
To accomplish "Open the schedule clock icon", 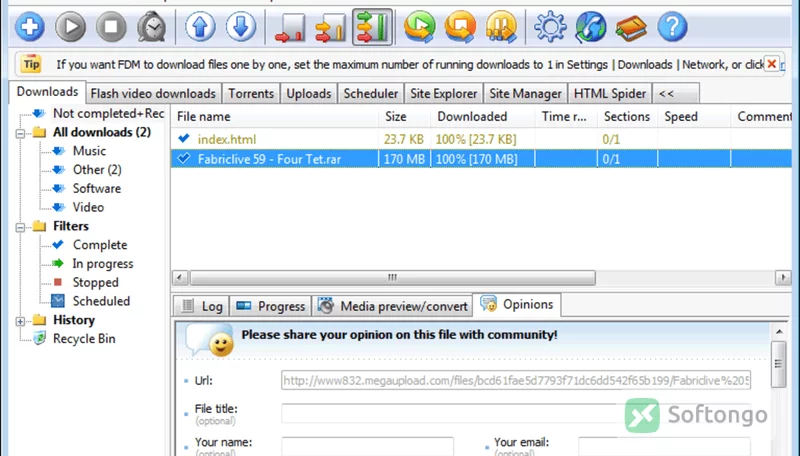I will point(152,27).
